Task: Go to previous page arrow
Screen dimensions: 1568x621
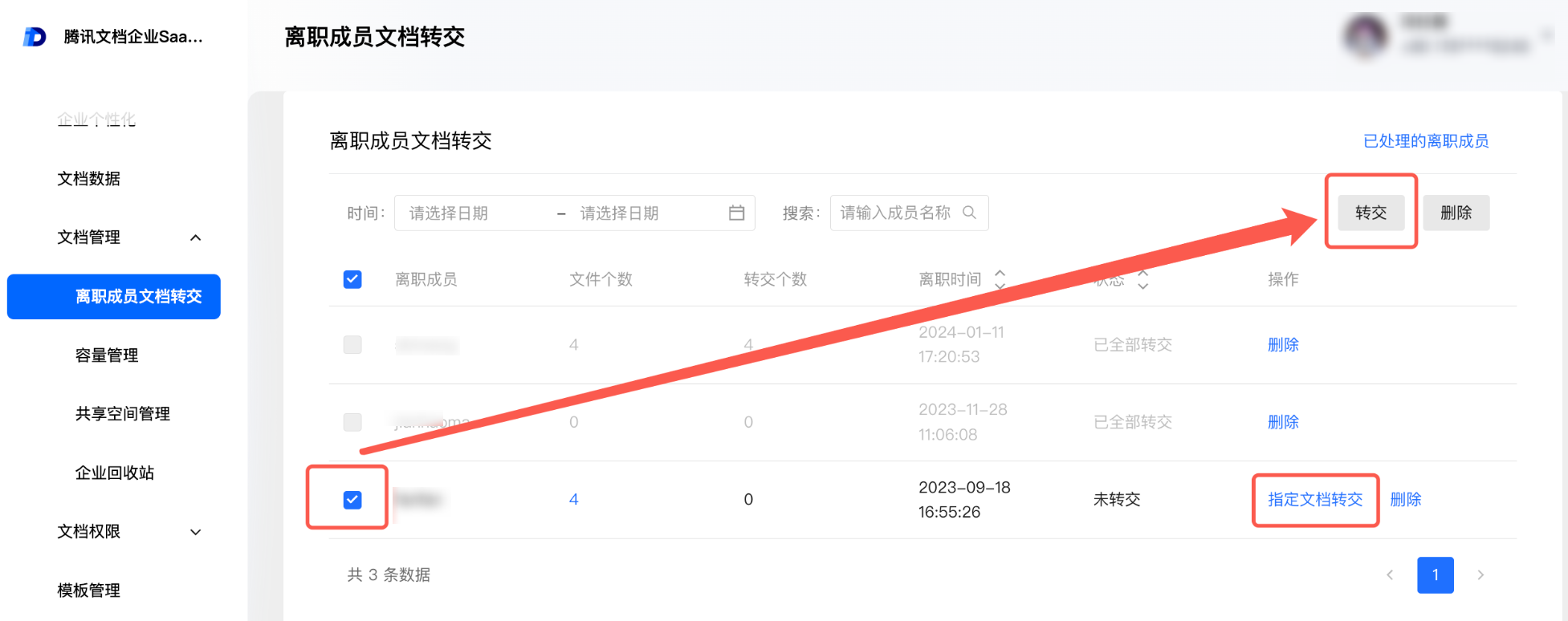Action: 1390,574
